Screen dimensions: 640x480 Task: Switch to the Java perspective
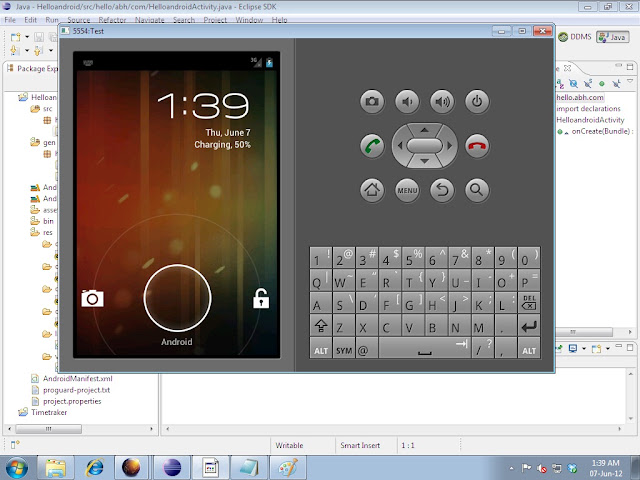pos(612,37)
